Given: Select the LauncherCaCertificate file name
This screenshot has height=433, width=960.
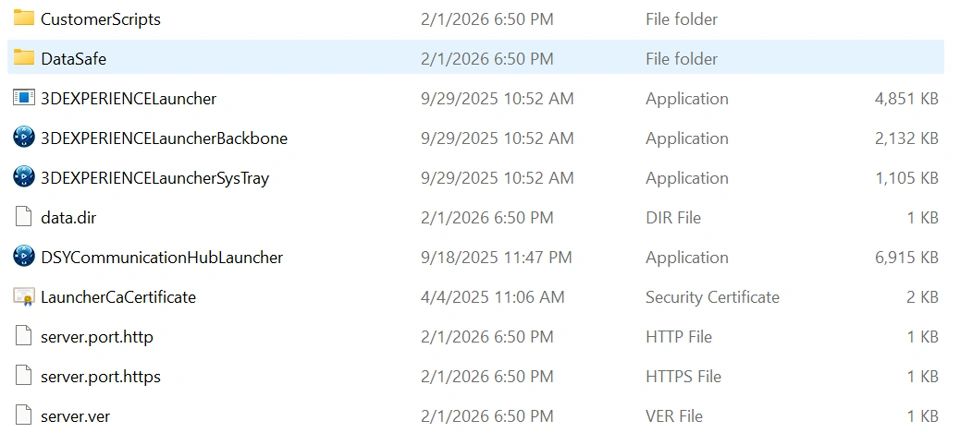Looking at the screenshot, I should pyautogui.click(x=118, y=297).
